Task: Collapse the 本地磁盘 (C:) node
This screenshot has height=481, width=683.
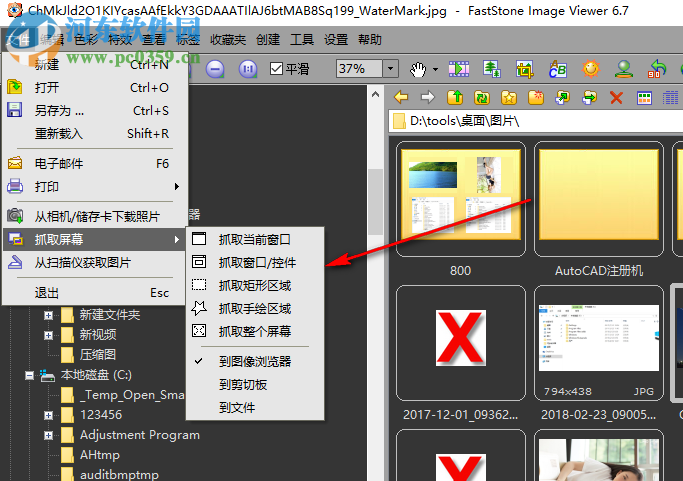Action: click(29, 375)
